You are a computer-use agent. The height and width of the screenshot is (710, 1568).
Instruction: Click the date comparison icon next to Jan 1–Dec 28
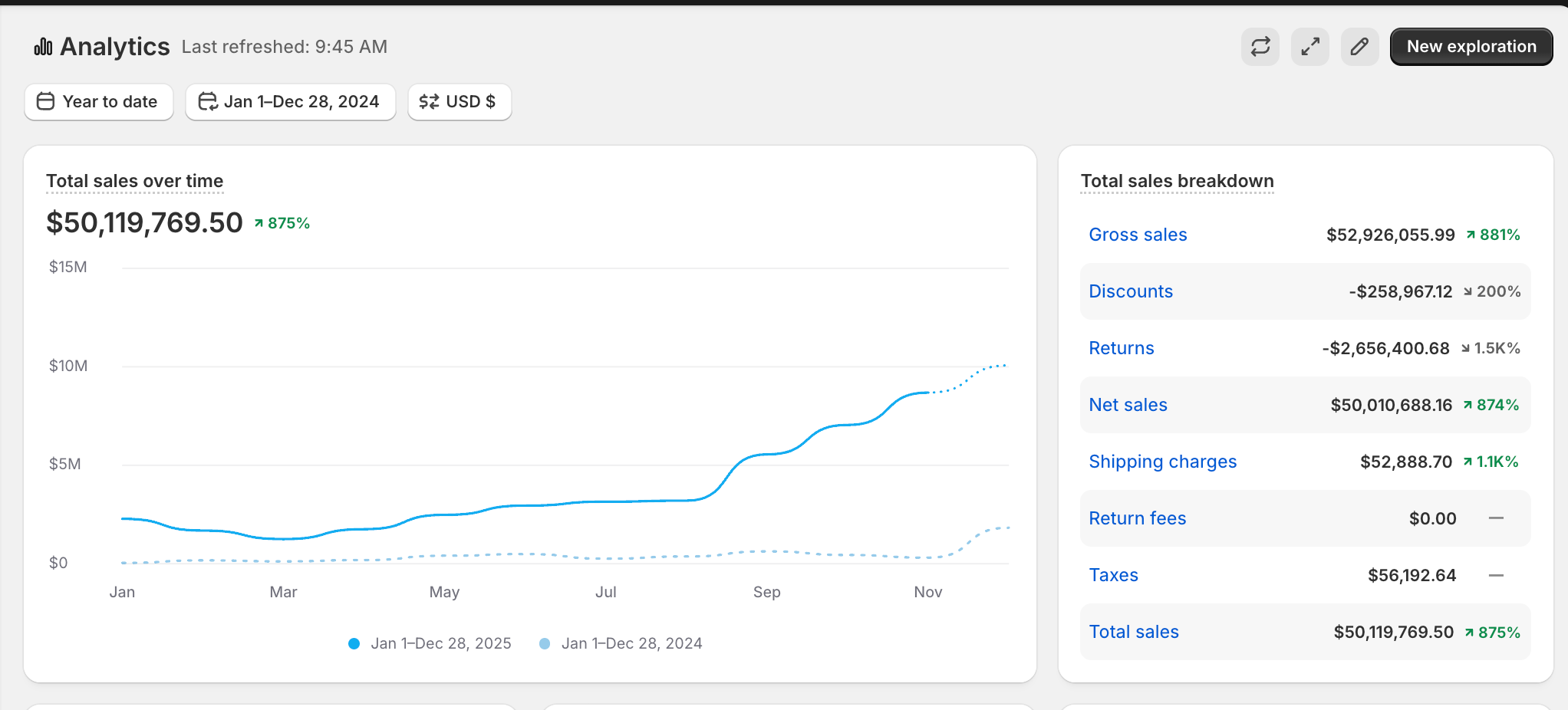208,101
